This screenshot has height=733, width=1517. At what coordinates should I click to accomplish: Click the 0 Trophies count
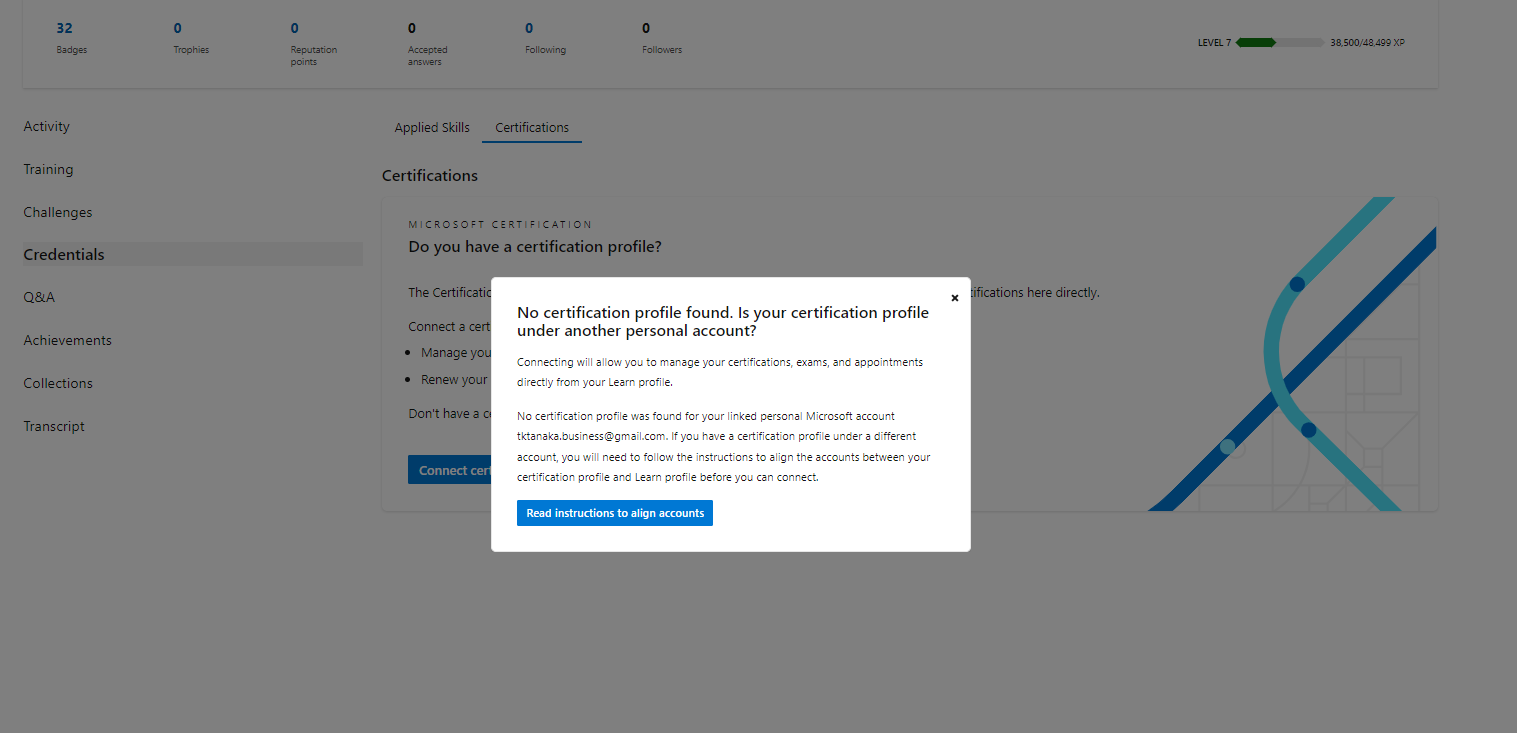click(191, 37)
